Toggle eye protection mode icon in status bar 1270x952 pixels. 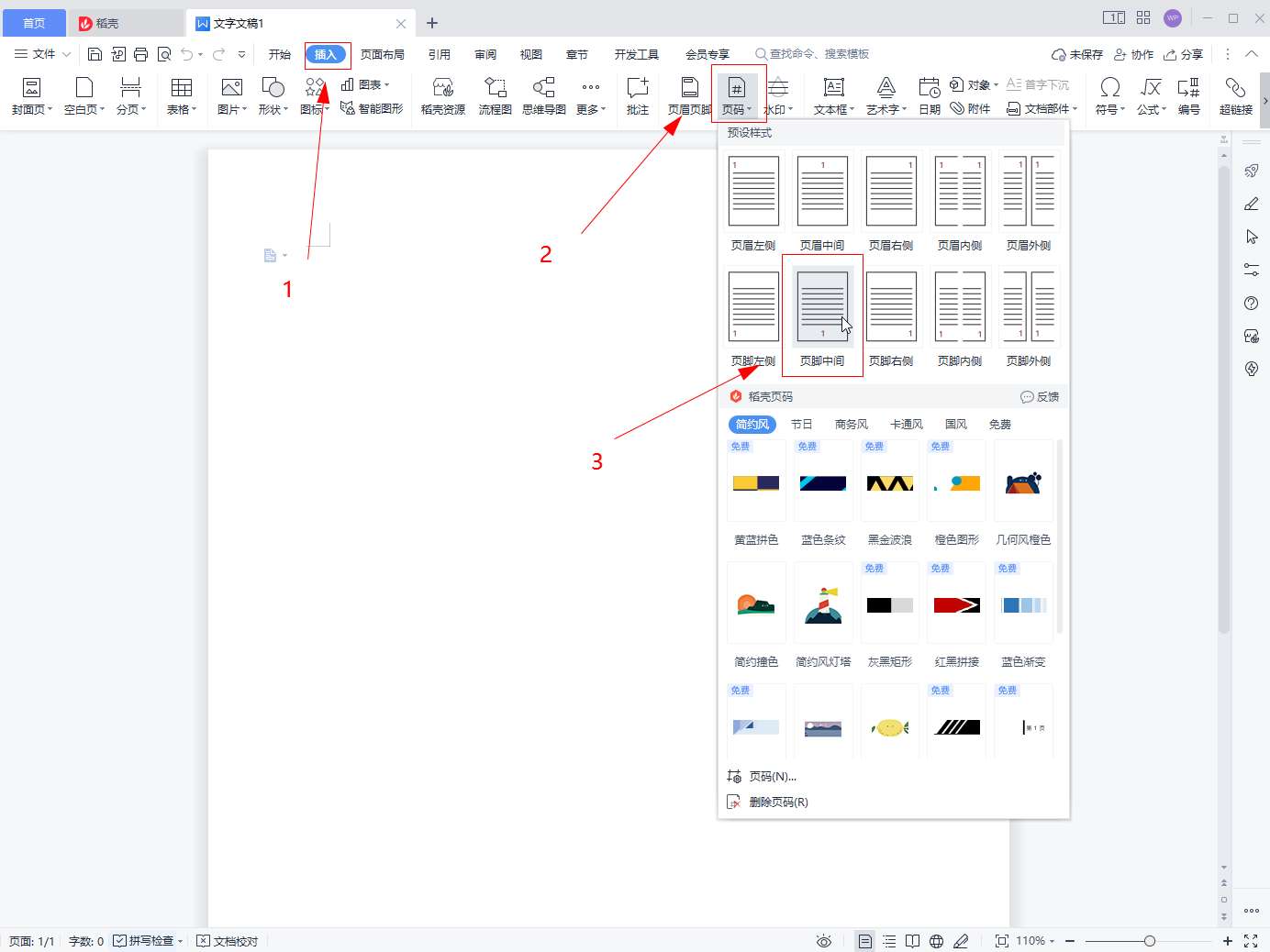824,941
